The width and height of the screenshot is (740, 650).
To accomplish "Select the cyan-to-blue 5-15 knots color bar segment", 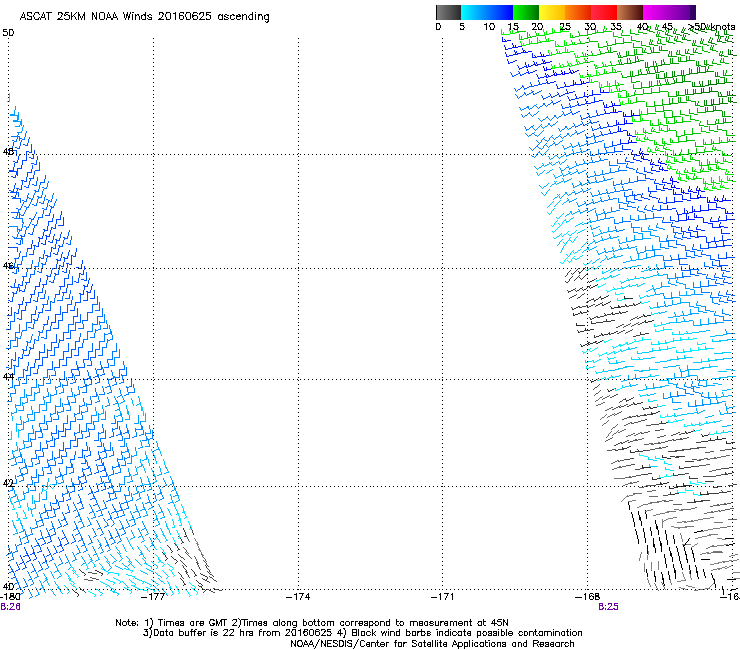I will click(487, 12).
